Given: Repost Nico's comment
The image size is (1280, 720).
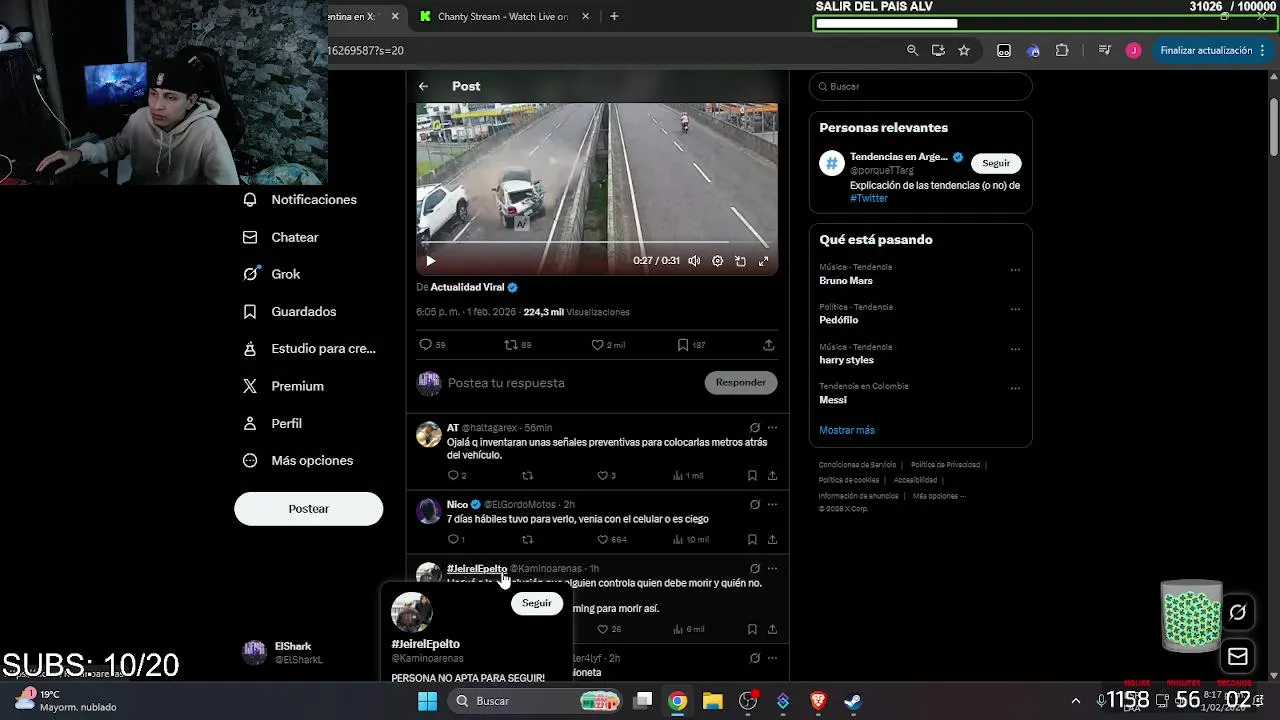Looking at the screenshot, I should [x=527, y=540].
